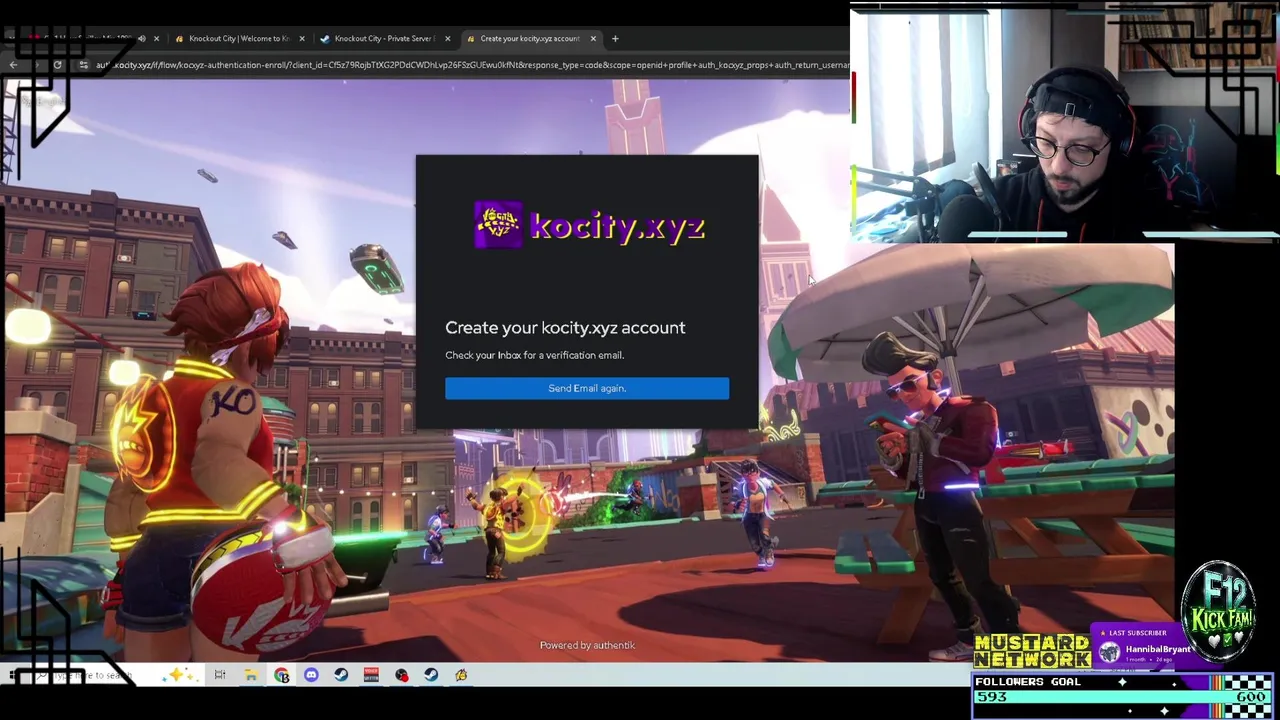
Task: Reload the current page
Action: [x=57, y=65]
